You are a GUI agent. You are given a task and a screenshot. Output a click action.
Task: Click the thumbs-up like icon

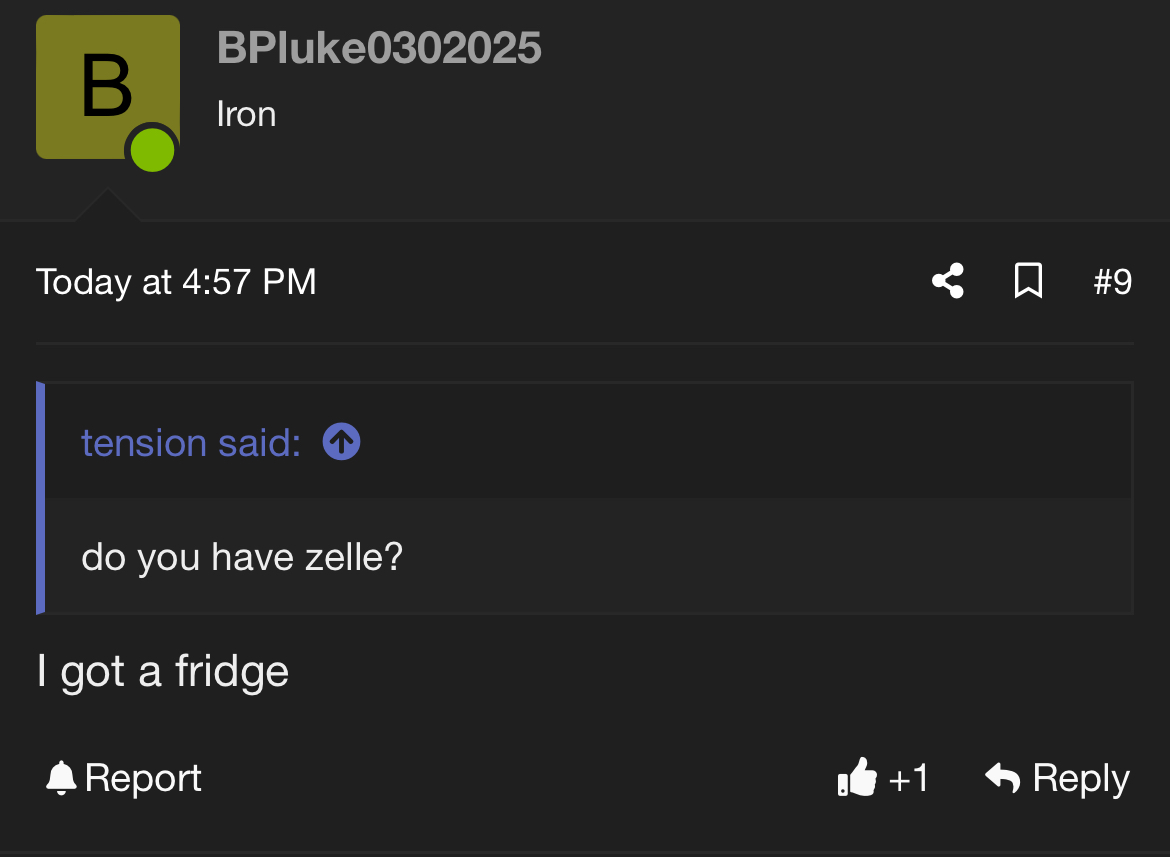point(857,778)
